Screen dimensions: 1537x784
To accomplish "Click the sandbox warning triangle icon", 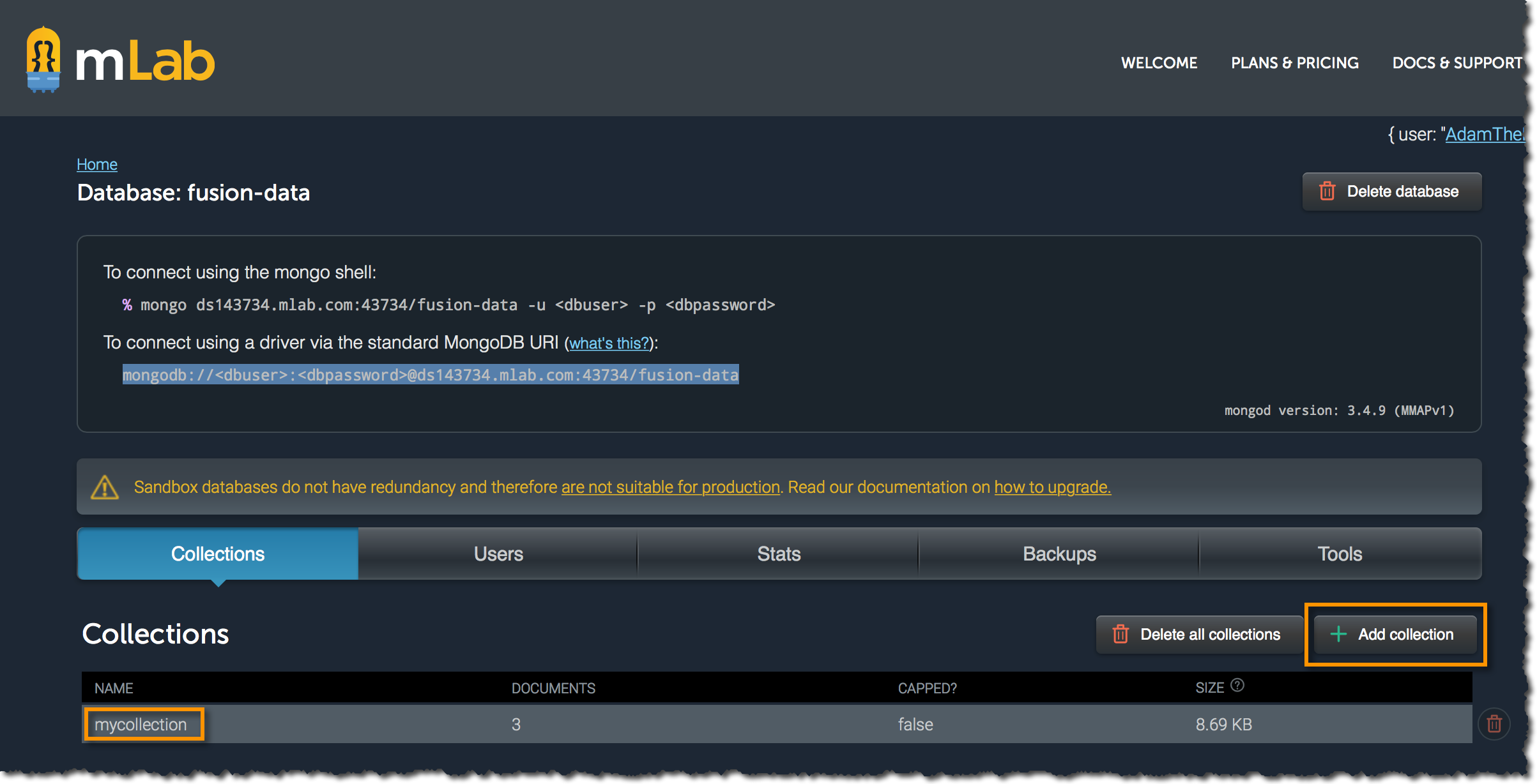I will coord(105,487).
